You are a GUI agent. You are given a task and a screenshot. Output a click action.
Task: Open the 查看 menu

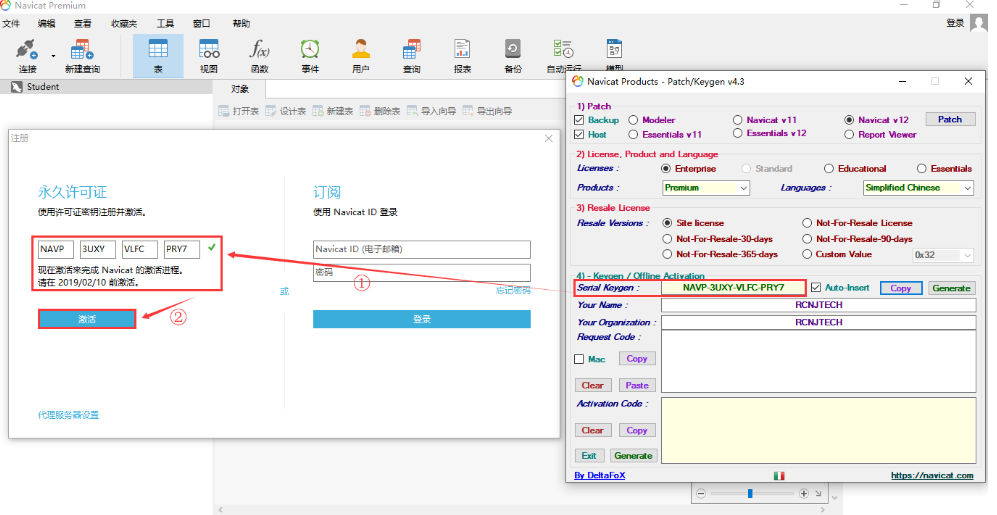(x=83, y=24)
